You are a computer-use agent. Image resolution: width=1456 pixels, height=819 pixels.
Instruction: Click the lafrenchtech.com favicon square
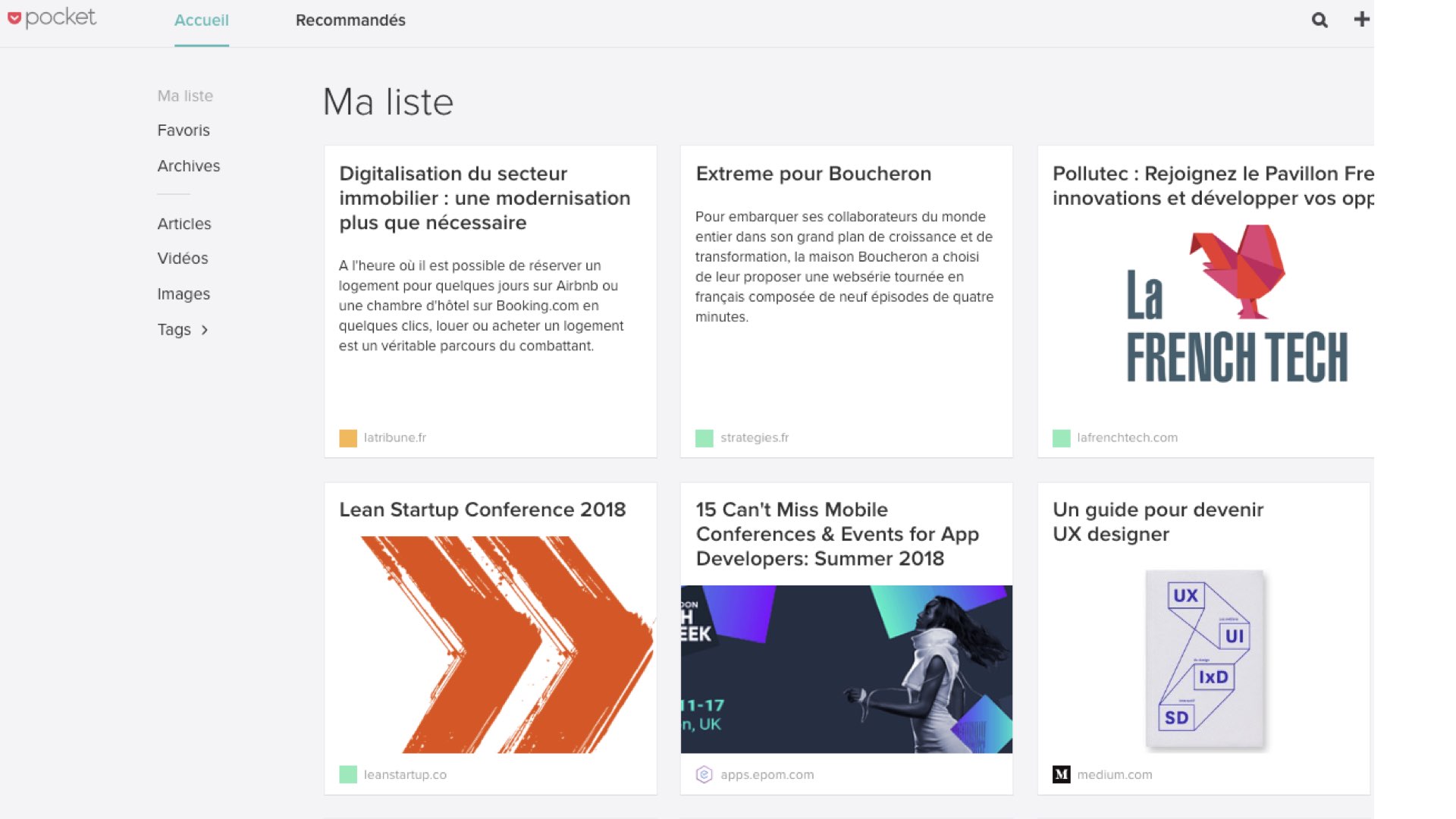(1062, 438)
